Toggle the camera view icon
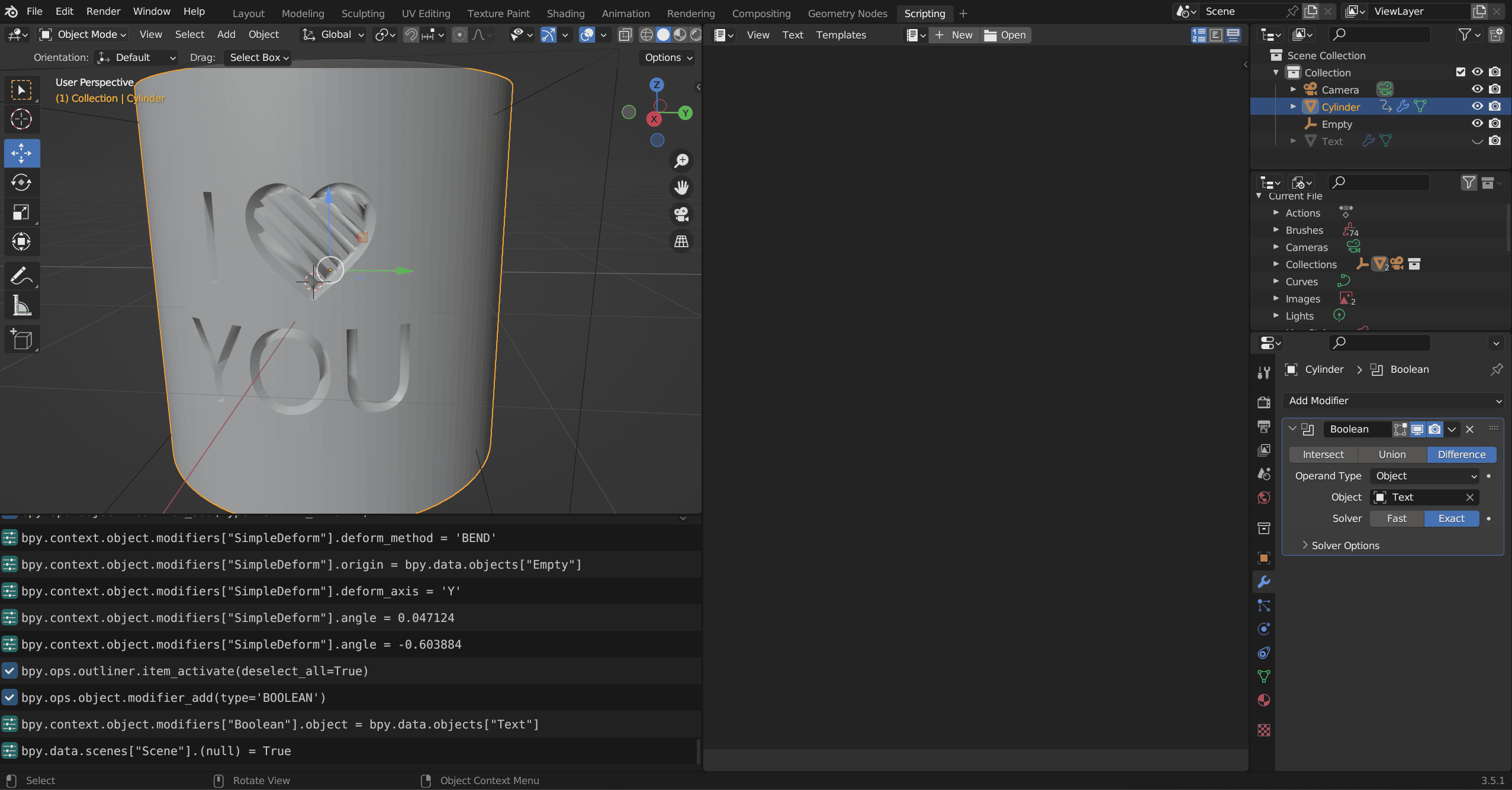 point(682,214)
